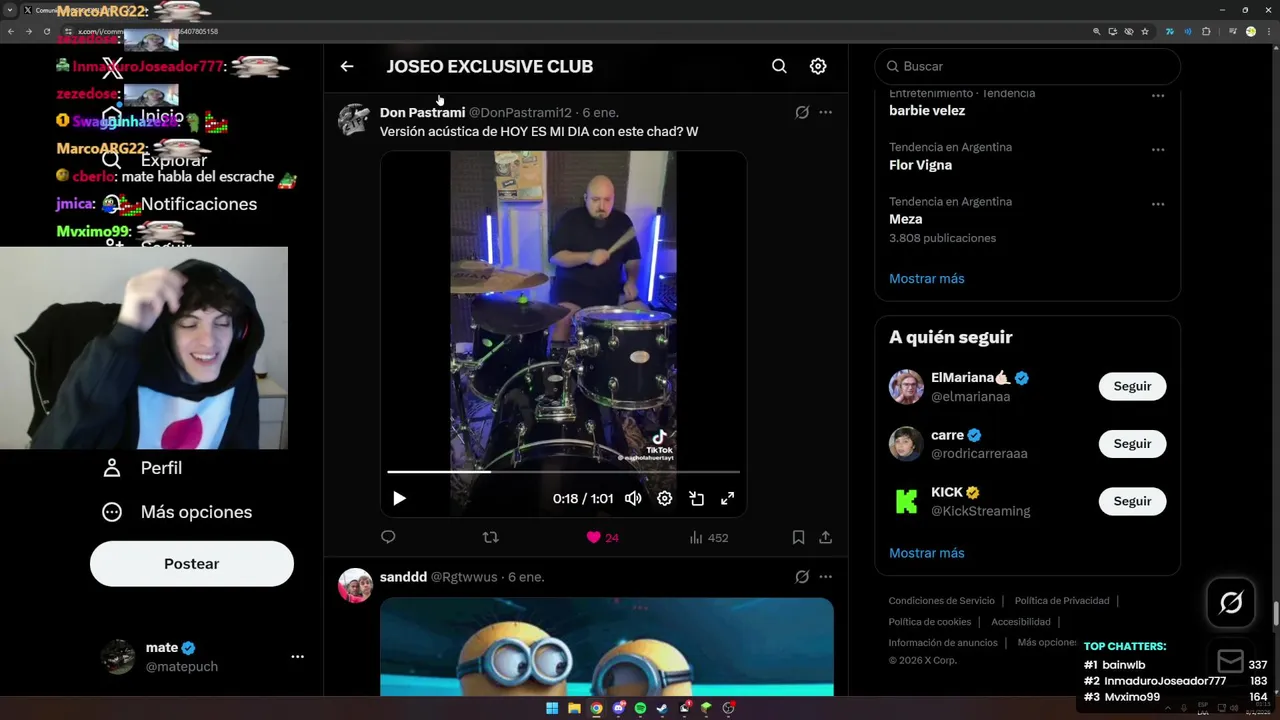The width and height of the screenshot is (1280, 720).
Task: Click the Postear button
Action: coord(192,564)
